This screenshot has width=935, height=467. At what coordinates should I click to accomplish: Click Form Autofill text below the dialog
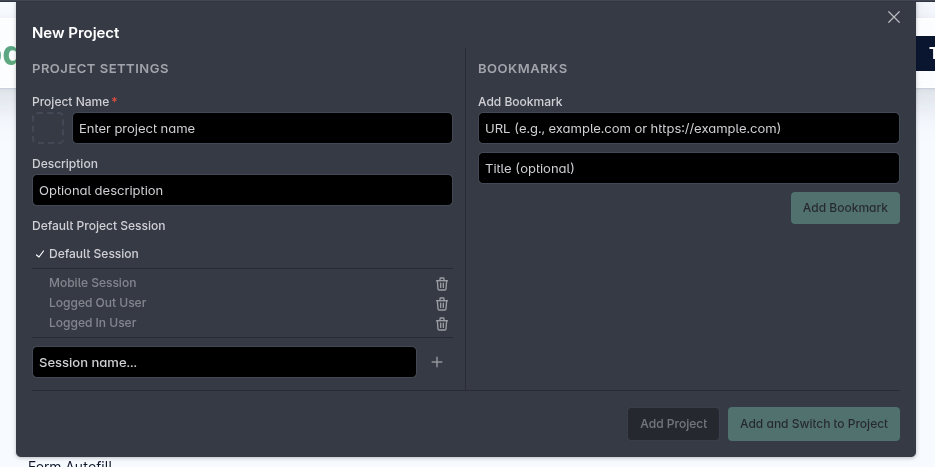tap(70, 463)
